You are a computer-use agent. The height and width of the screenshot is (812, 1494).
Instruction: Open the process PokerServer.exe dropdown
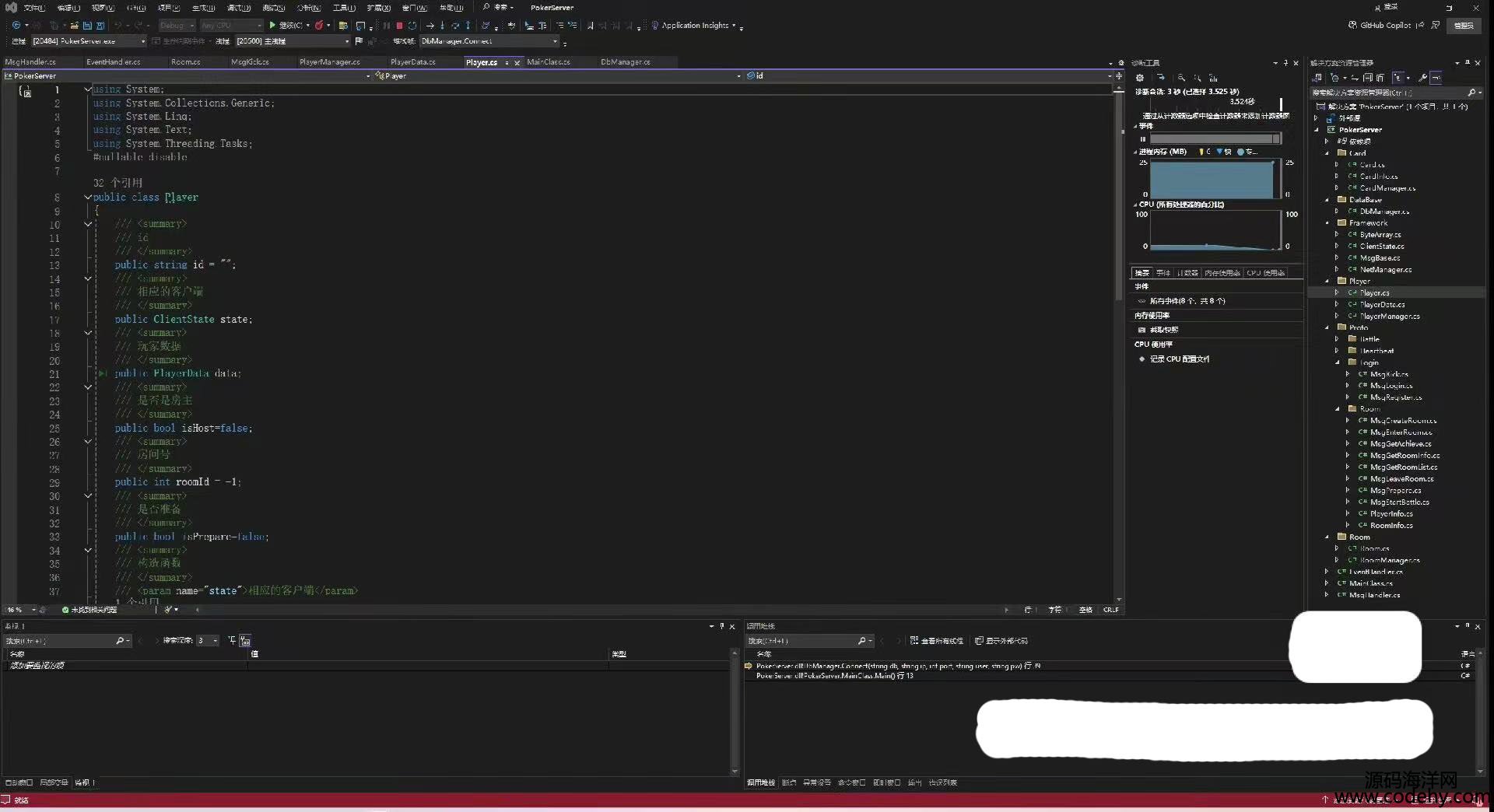tap(88, 40)
